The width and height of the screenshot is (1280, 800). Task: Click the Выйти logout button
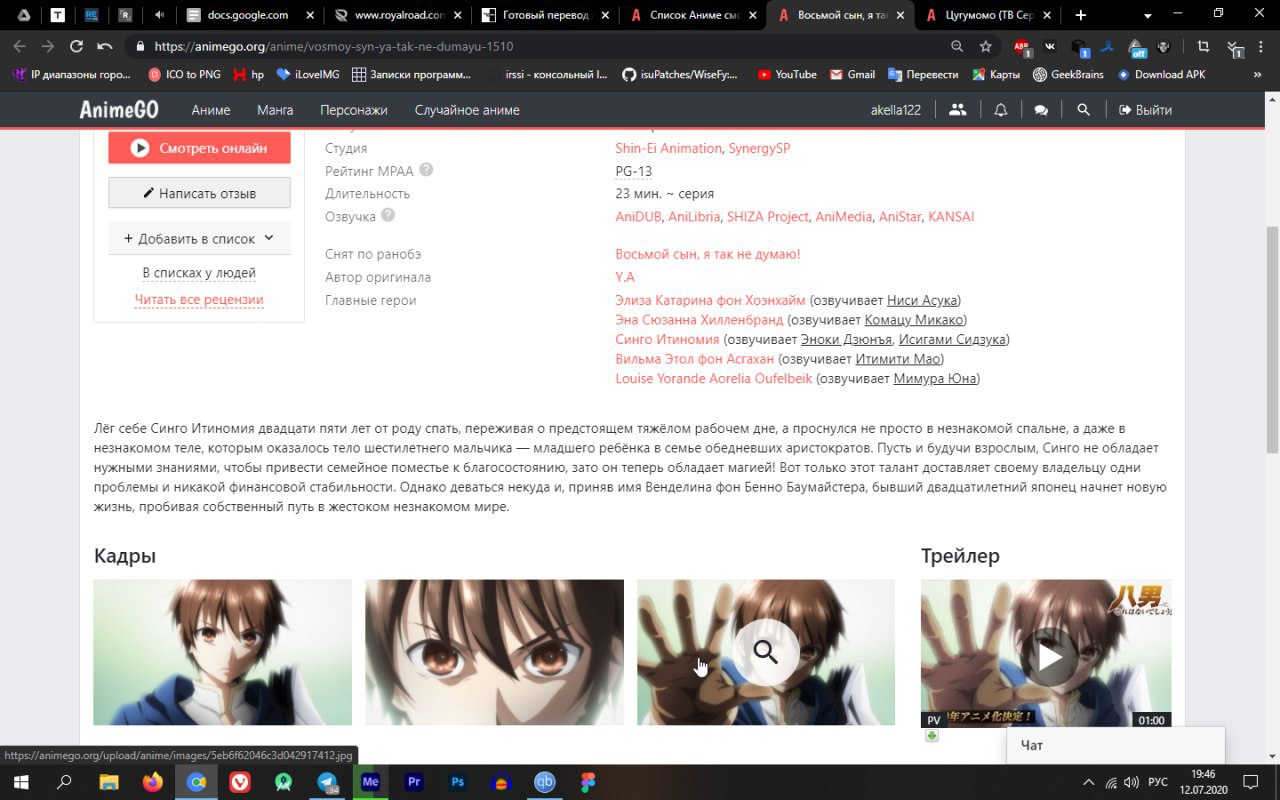1145,110
